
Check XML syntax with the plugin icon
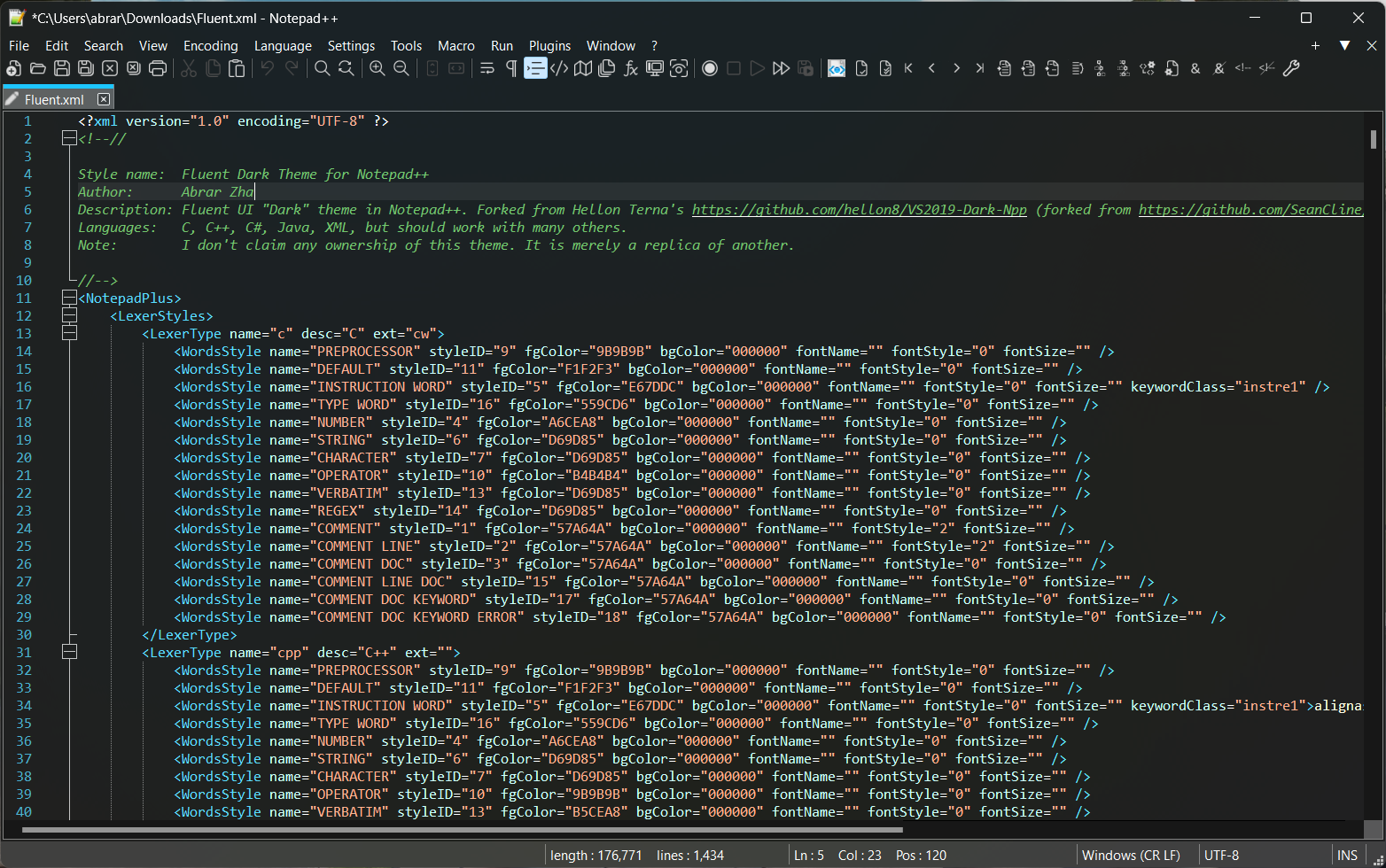pyautogui.click(x=836, y=68)
